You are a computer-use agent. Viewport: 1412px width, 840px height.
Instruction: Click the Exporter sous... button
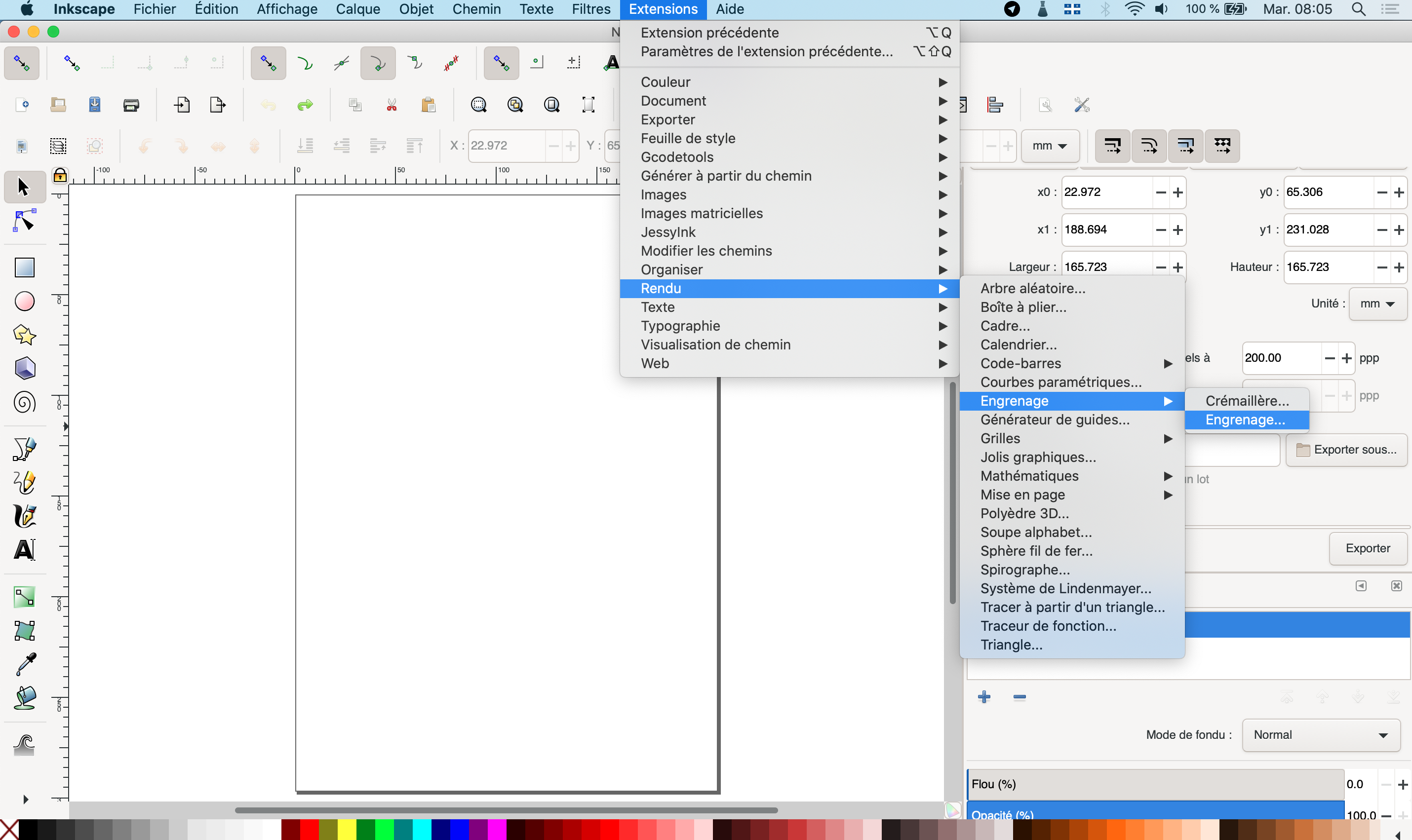pos(1346,450)
